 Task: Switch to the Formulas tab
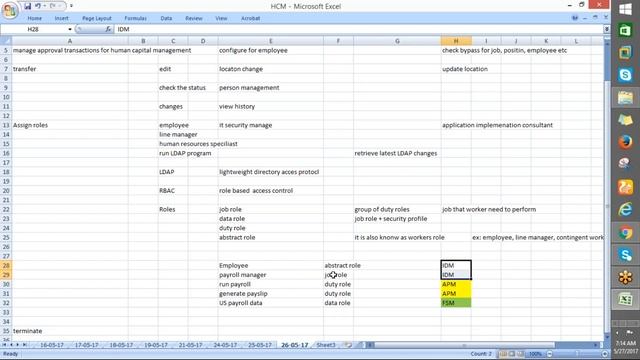click(x=136, y=18)
